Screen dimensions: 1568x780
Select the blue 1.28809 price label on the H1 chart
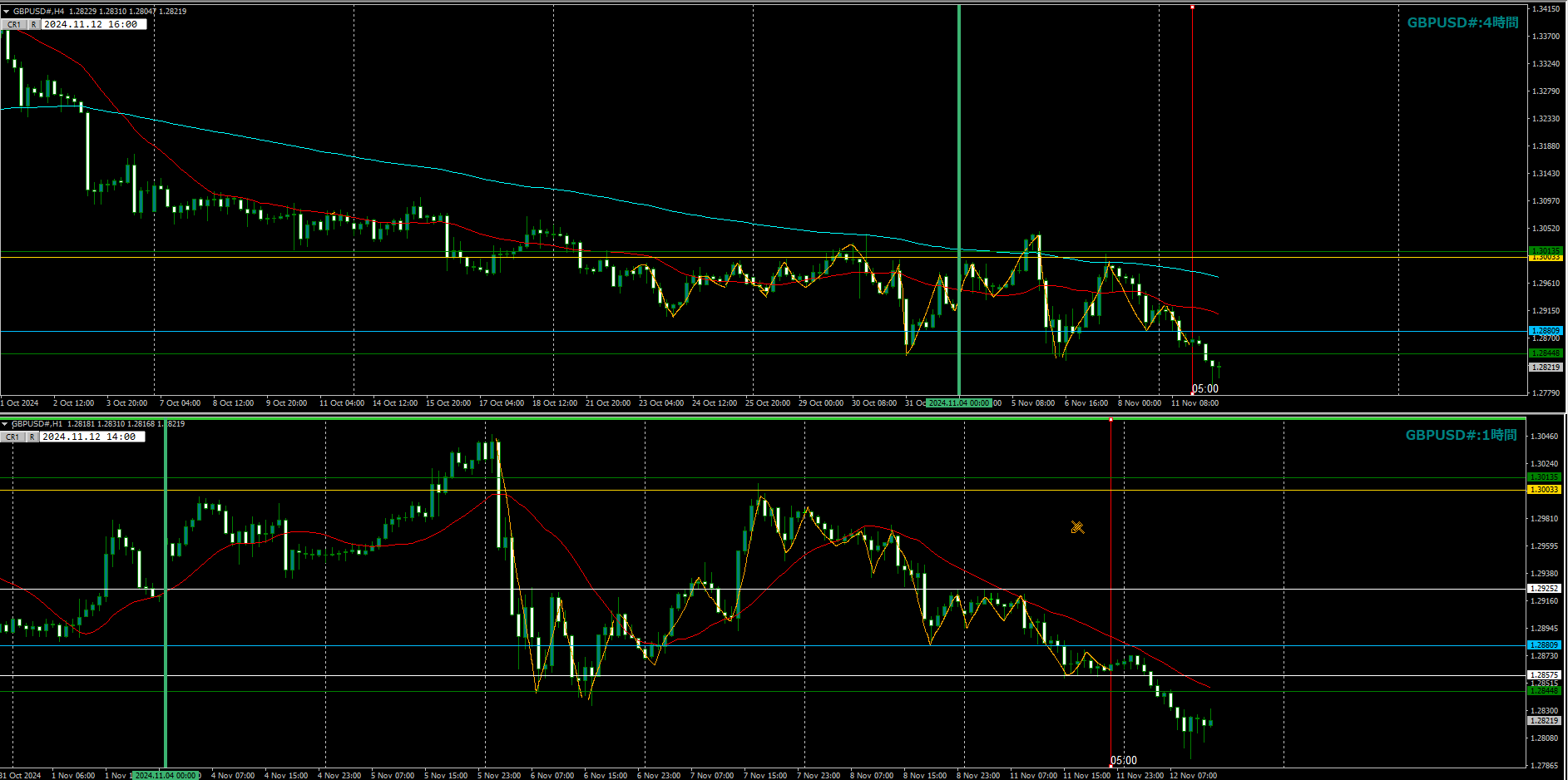[1545, 644]
